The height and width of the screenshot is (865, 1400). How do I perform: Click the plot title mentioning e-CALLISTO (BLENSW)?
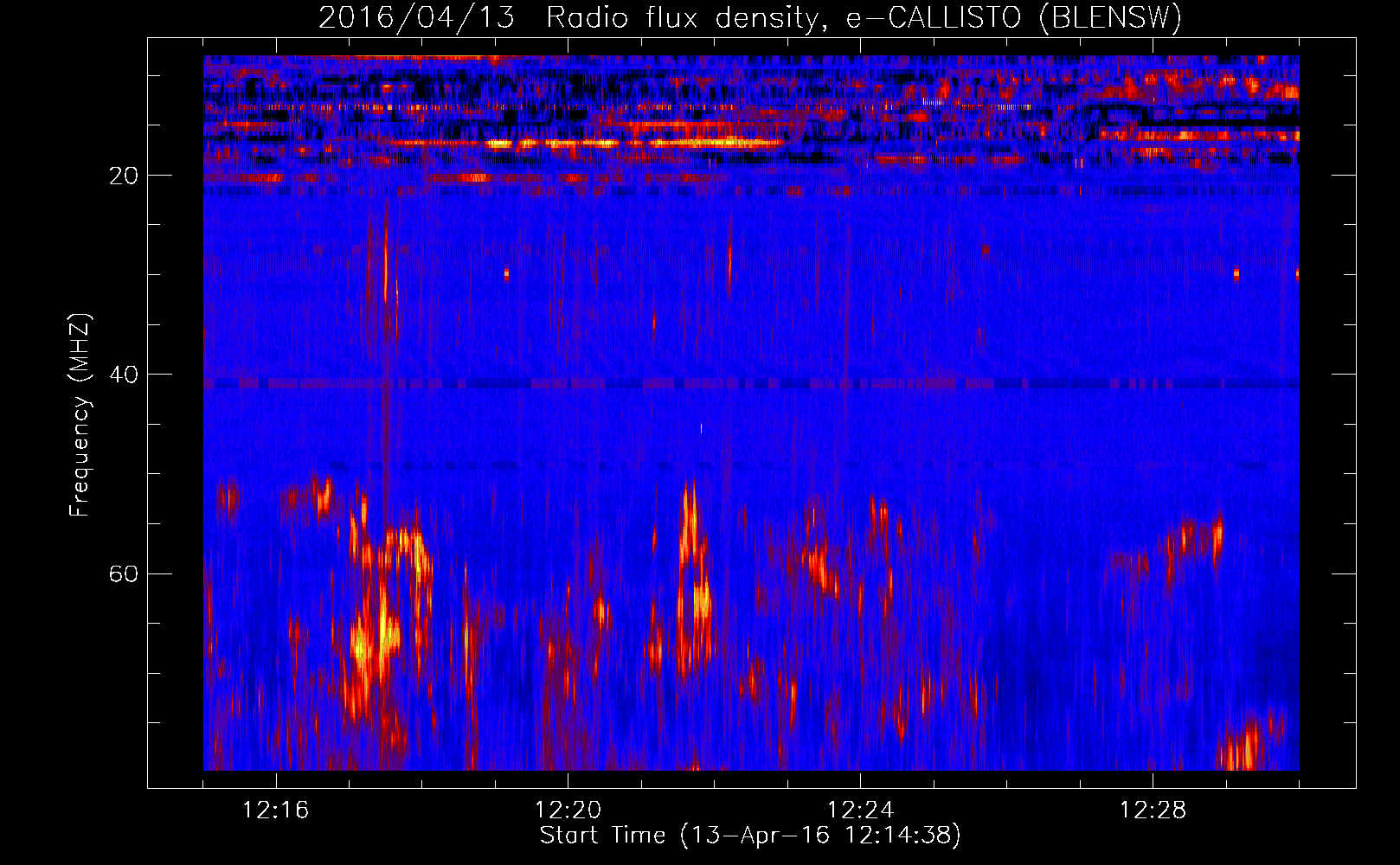click(x=750, y=17)
